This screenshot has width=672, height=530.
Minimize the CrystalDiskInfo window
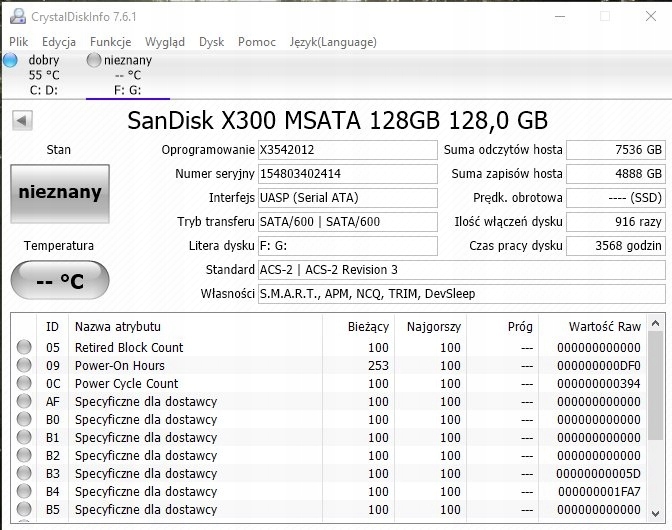[x=560, y=17]
